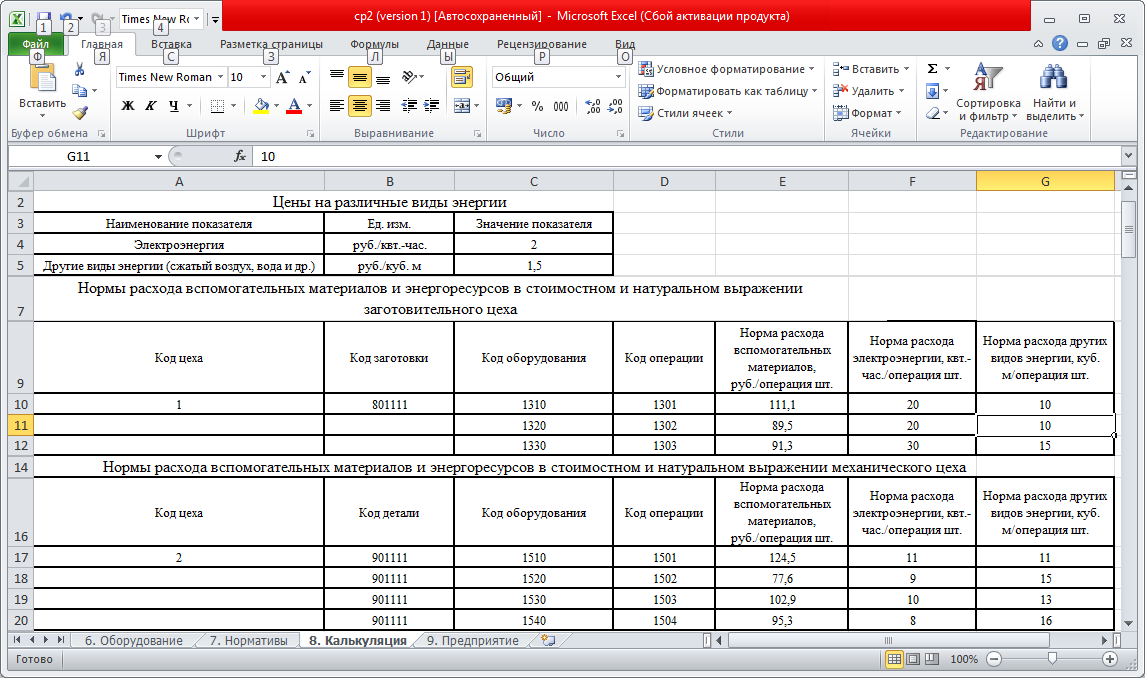The width and height of the screenshot is (1145, 678).
Task: Increase font size with the large A icon
Action: coord(283,77)
